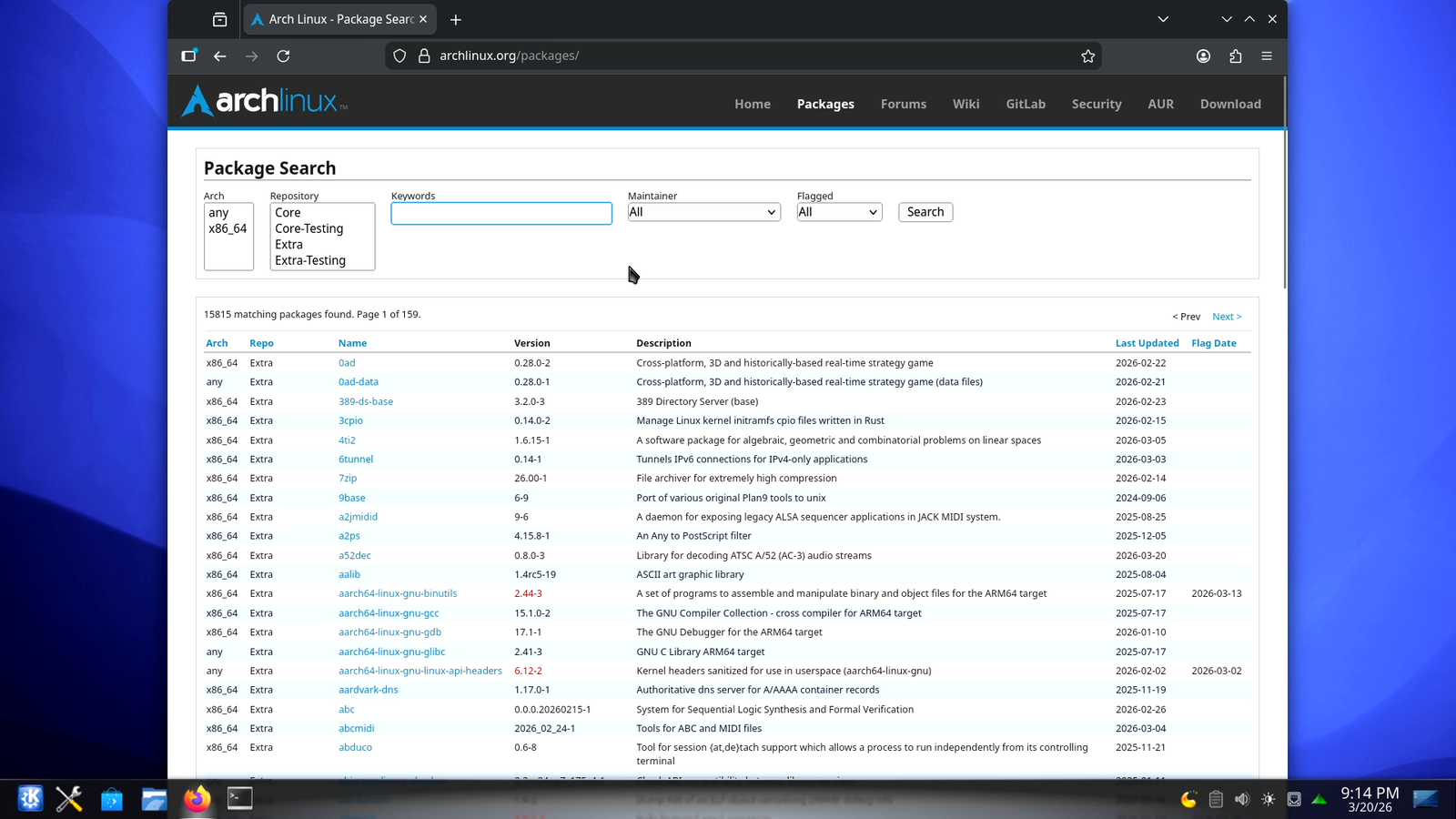Select 'Extra' in the Repository list
The width and height of the screenshot is (1456, 819).
(322, 244)
